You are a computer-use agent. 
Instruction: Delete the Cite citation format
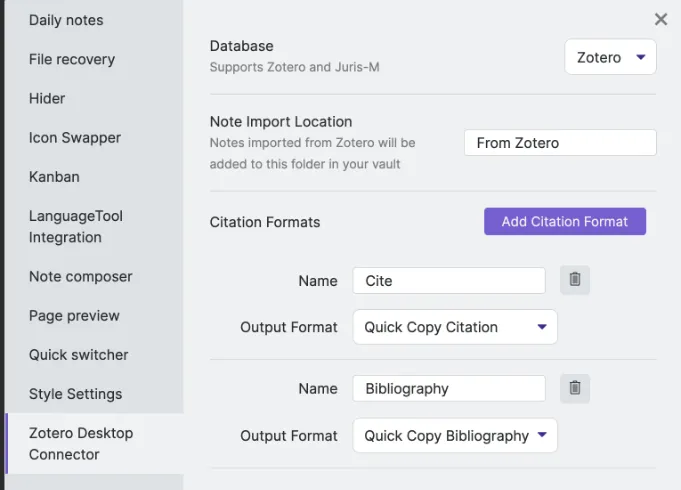[575, 280]
